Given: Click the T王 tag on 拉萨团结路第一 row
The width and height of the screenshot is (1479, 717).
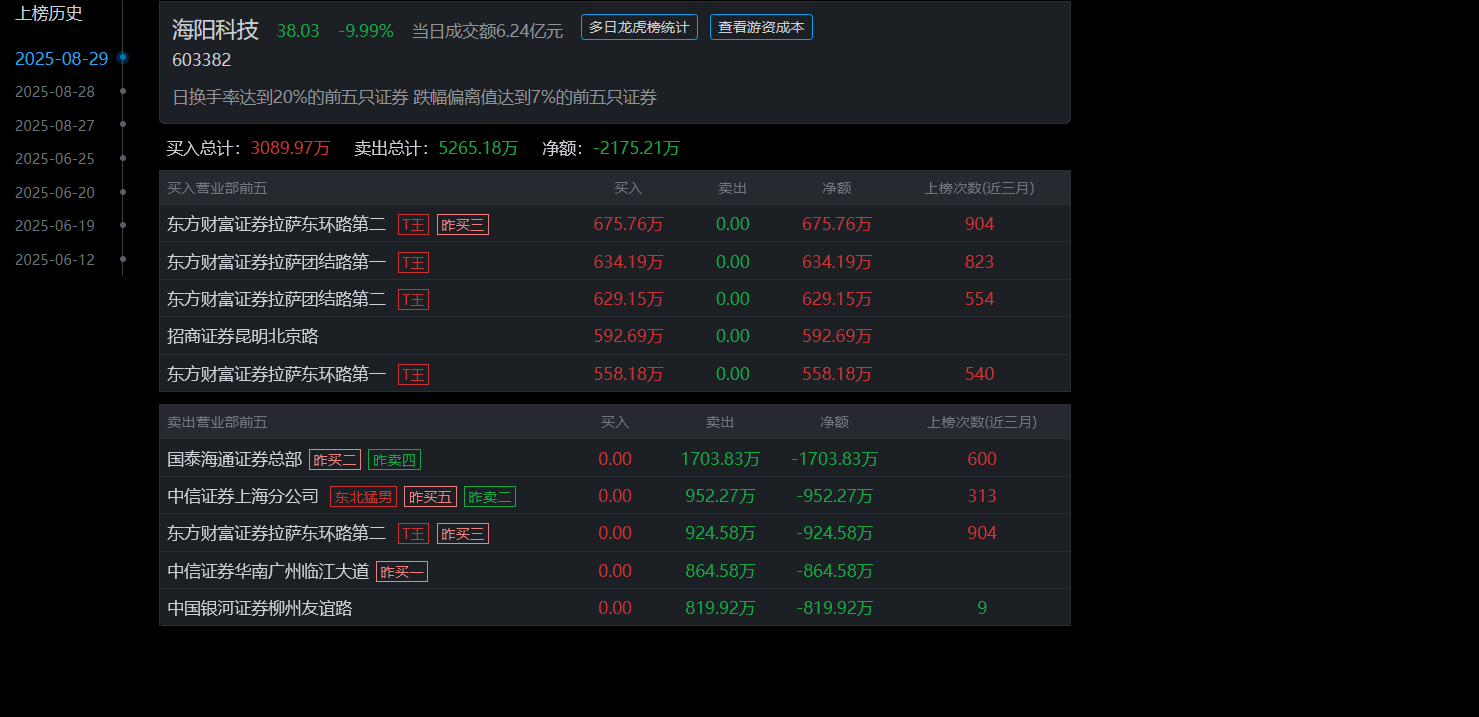Looking at the screenshot, I should pos(413,262).
